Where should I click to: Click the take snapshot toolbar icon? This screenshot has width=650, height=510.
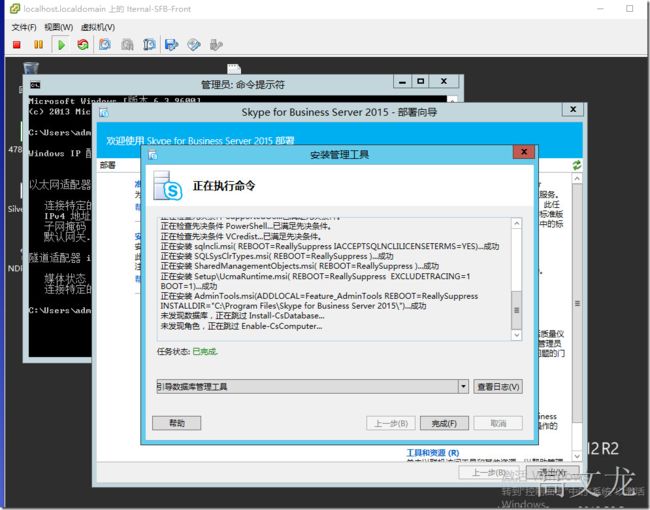coord(105,44)
